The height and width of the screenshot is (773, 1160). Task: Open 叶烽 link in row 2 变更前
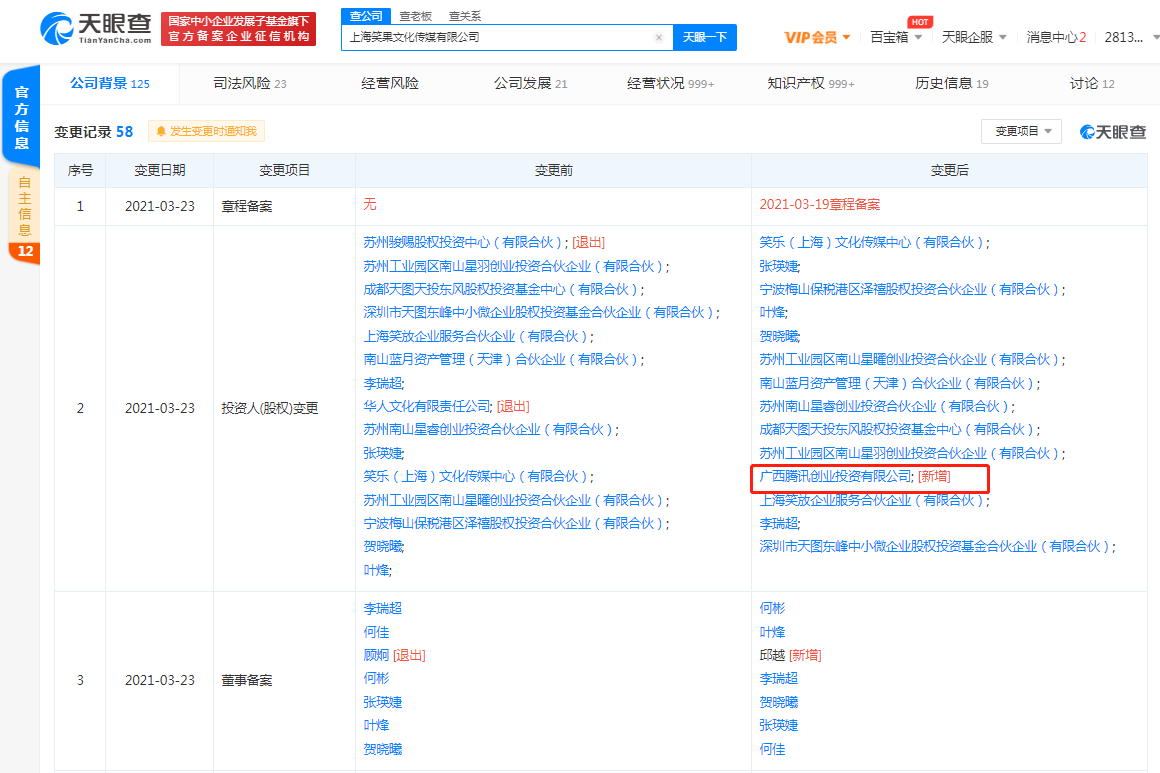coord(376,570)
